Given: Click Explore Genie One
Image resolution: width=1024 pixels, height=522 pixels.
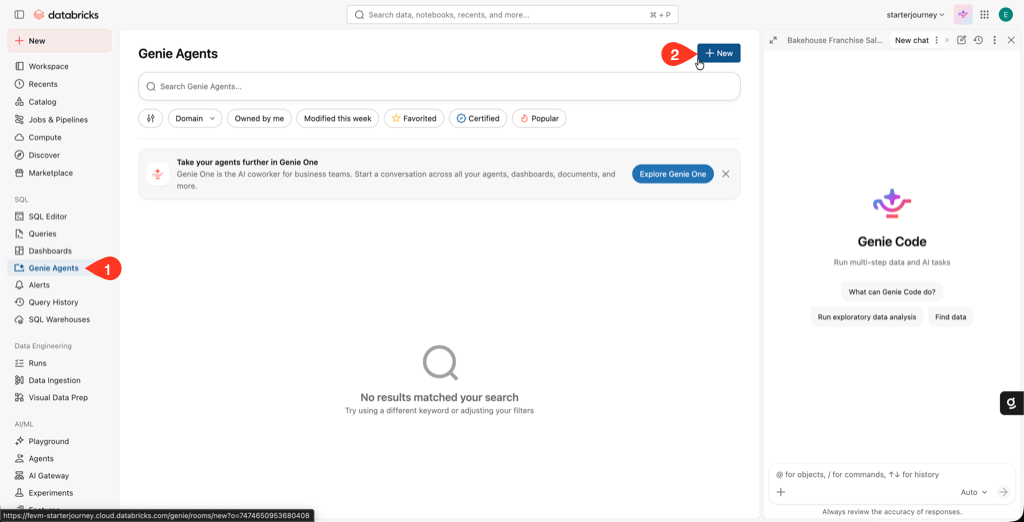Looking at the screenshot, I should (x=673, y=174).
